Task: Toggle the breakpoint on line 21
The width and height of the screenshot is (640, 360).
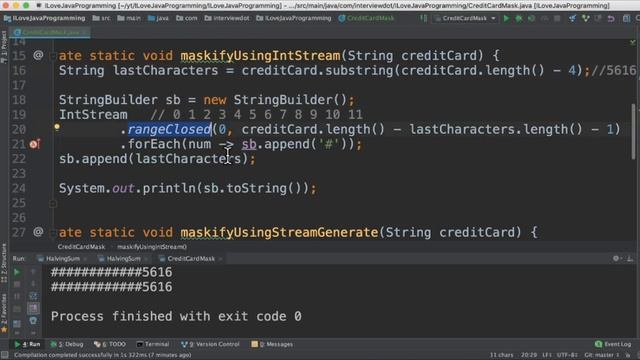Action: pos(34,144)
